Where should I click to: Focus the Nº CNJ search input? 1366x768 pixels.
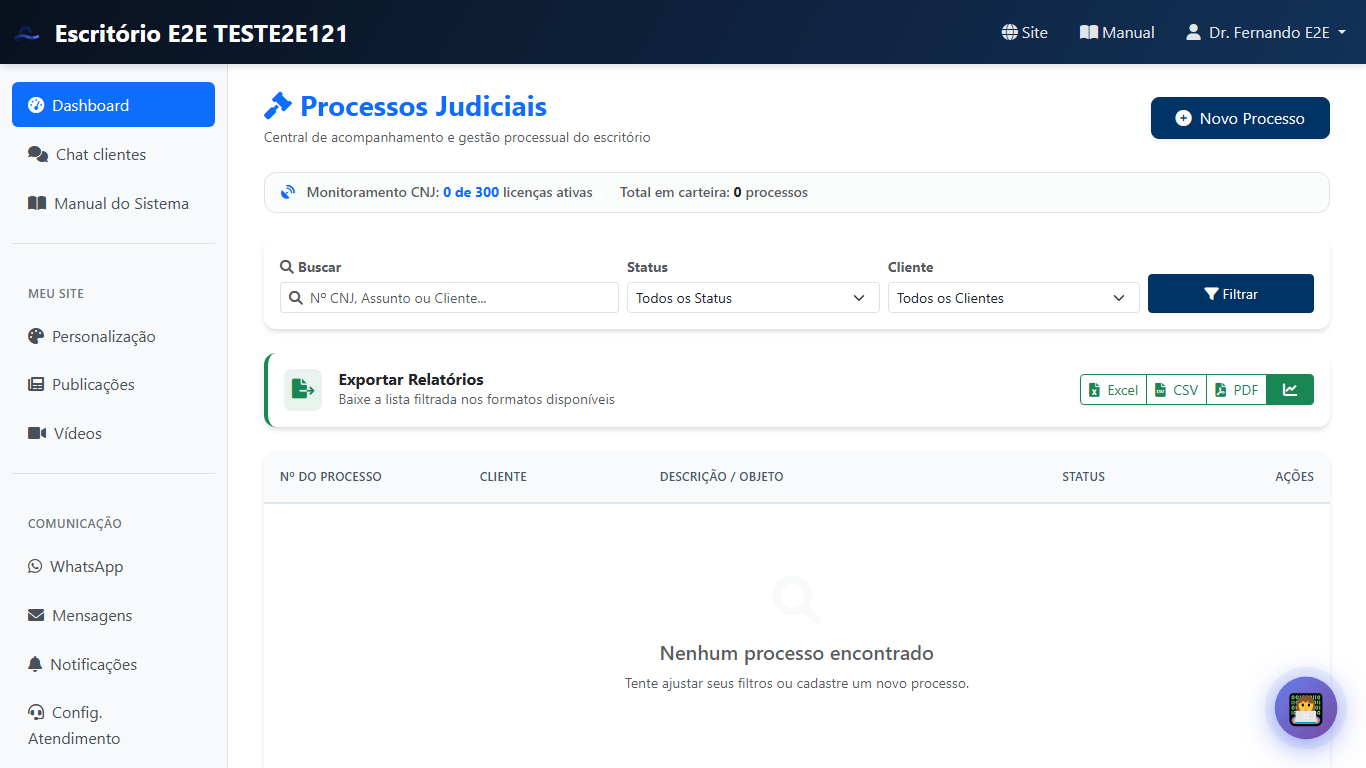point(449,298)
